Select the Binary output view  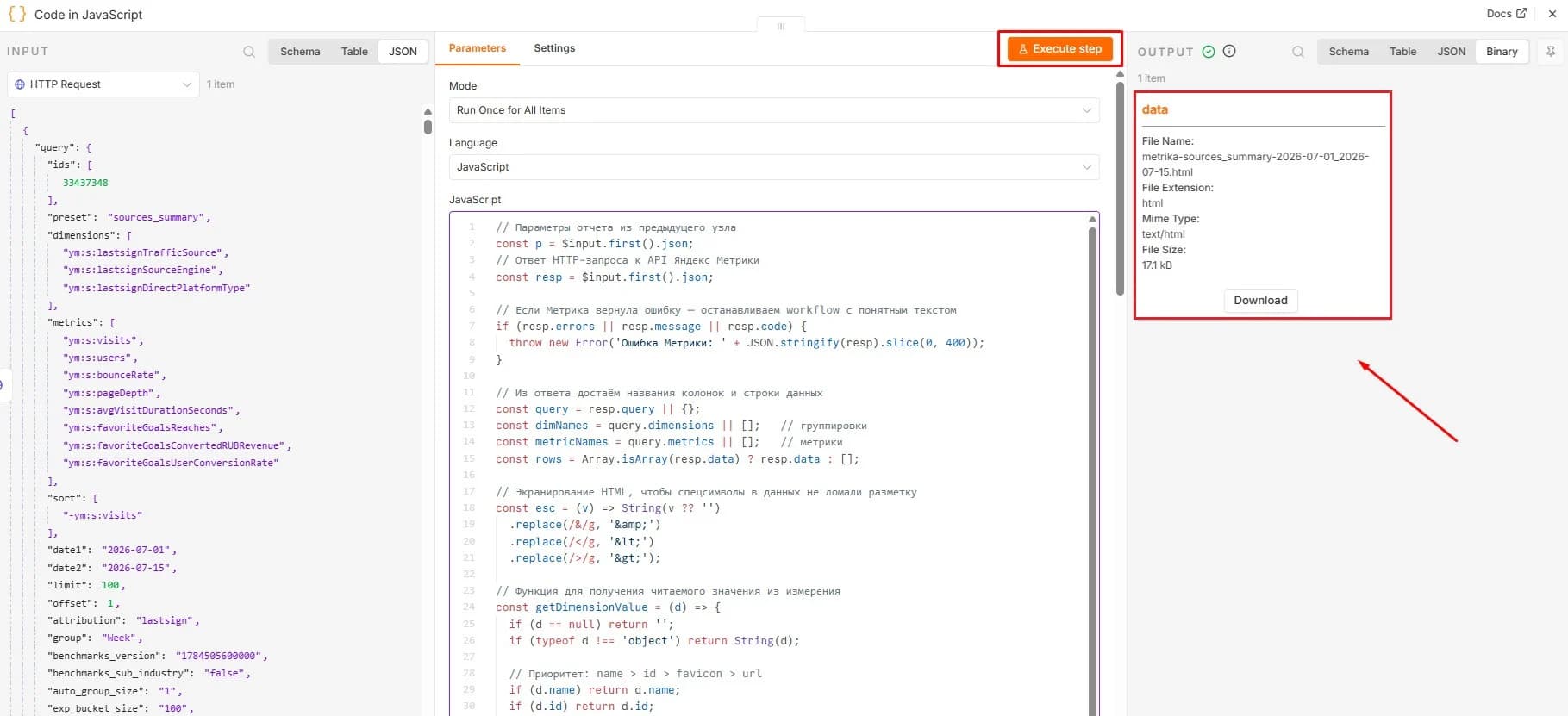(1502, 52)
